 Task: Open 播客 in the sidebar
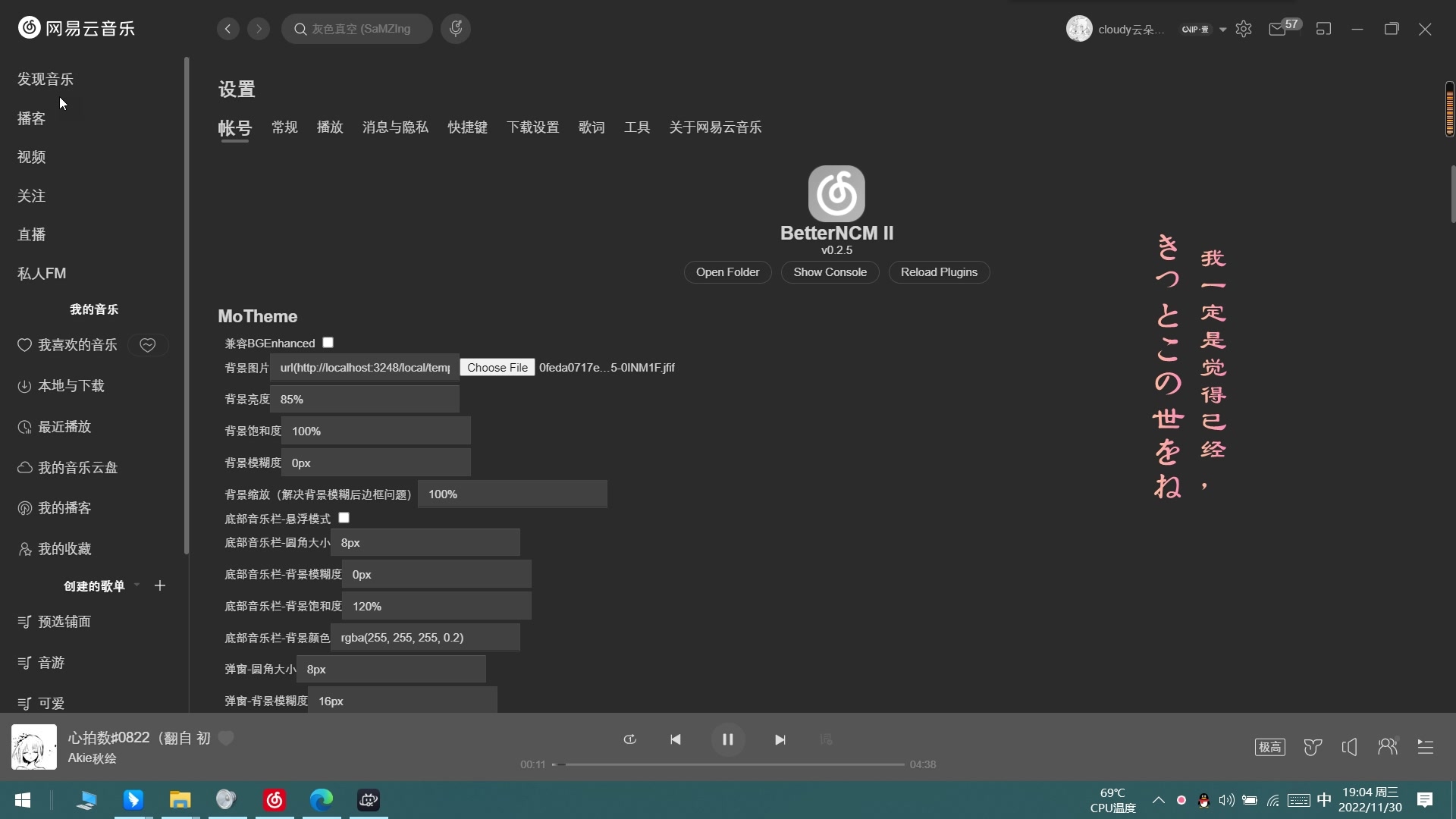coord(31,118)
